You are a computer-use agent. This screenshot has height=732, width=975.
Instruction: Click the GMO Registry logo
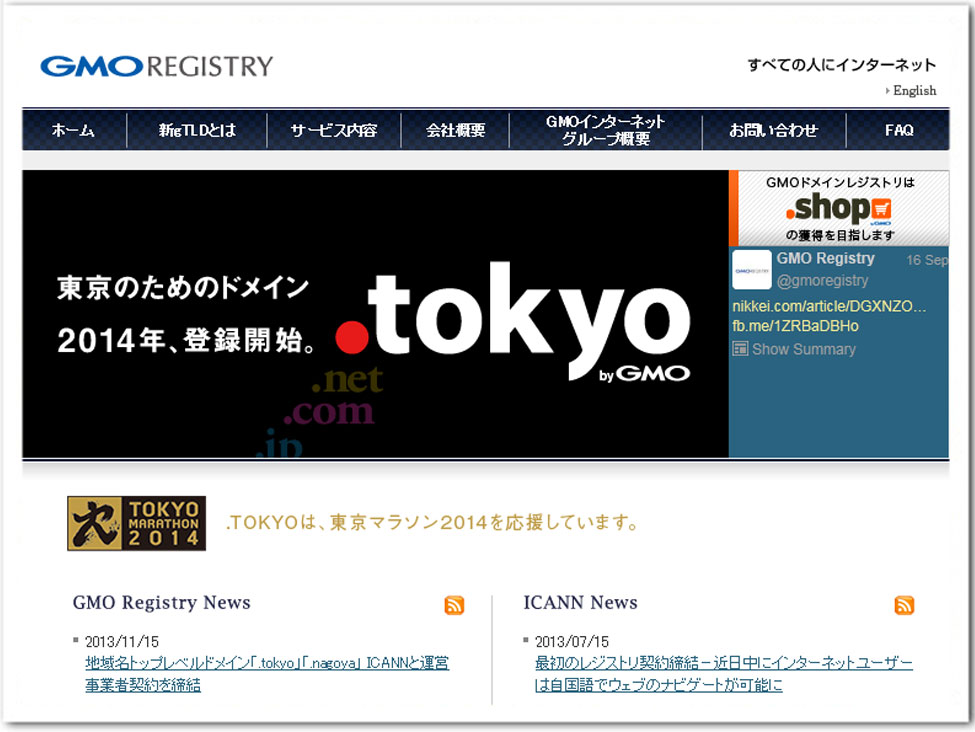click(156, 67)
